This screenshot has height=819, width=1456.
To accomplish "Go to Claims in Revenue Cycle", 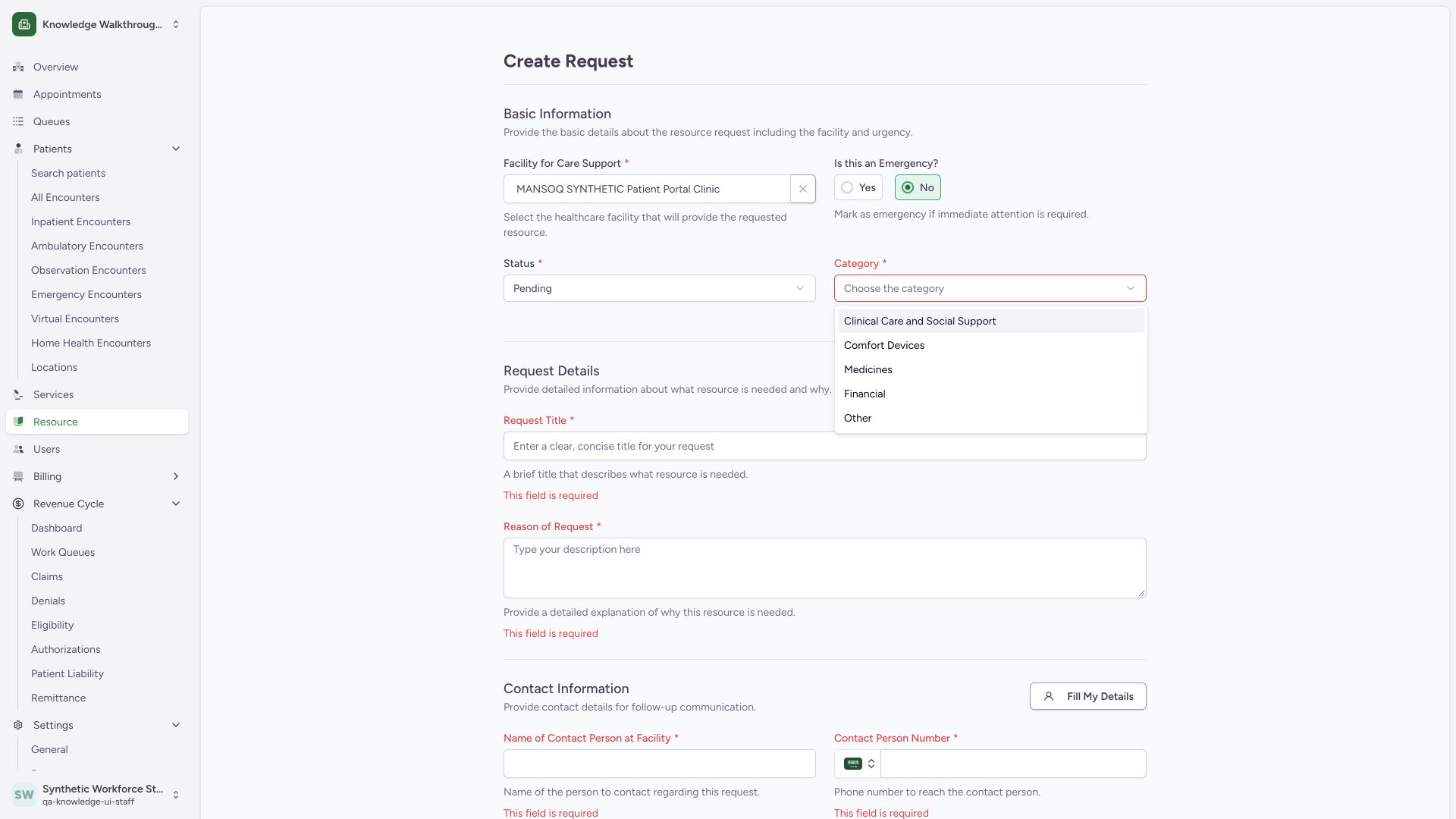I will [47, 576].
